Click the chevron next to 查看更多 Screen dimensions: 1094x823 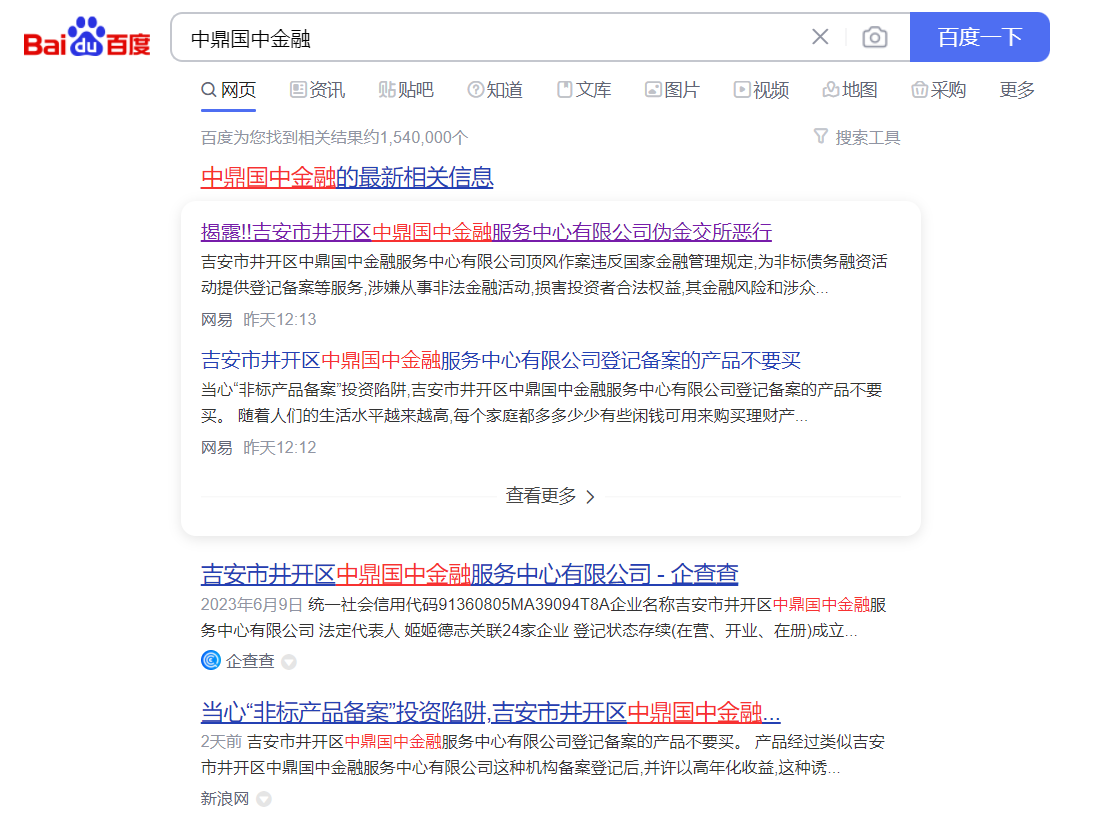pos(590,497)
